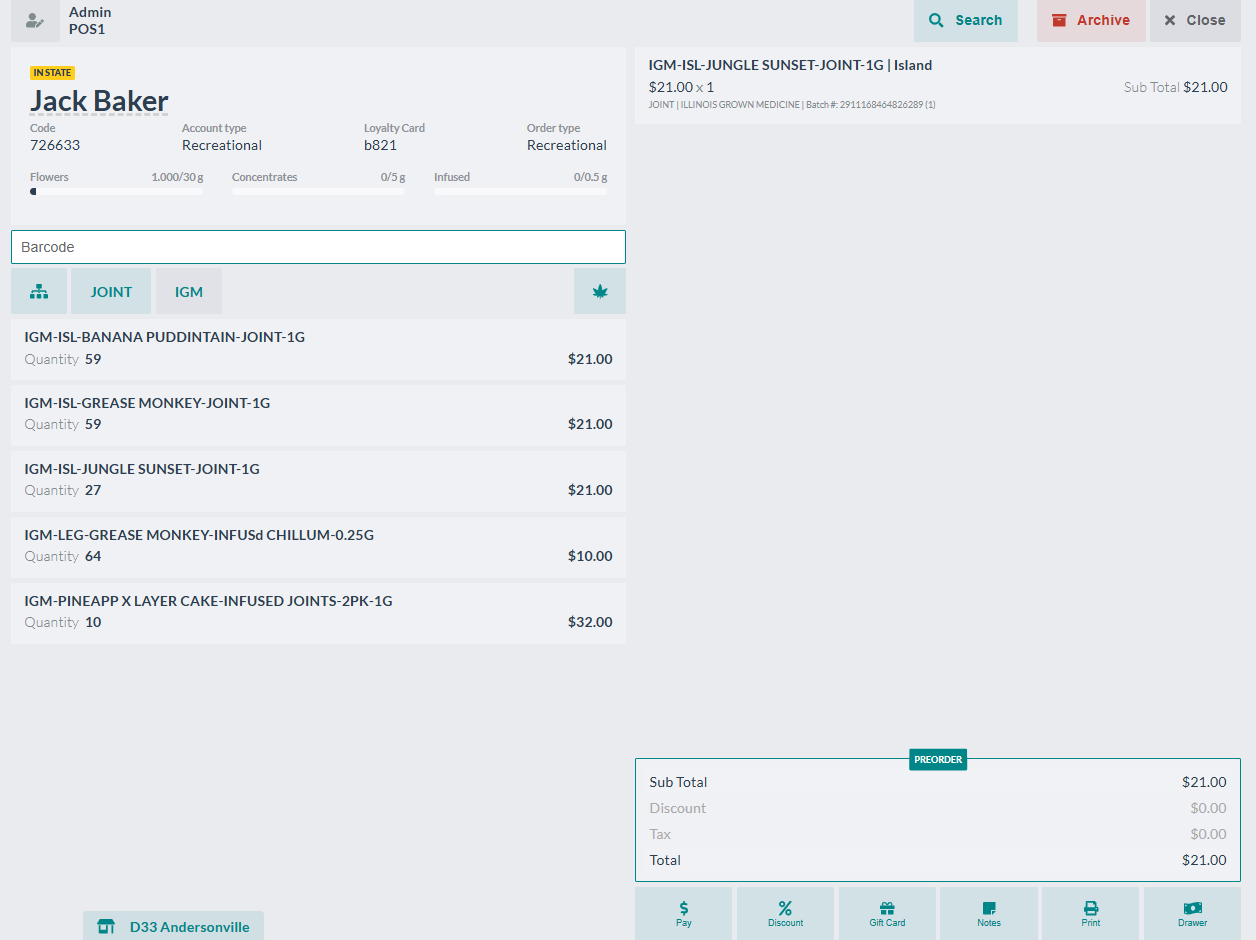
Task: Click the IN STATE badge
Action: click(53, 73)
